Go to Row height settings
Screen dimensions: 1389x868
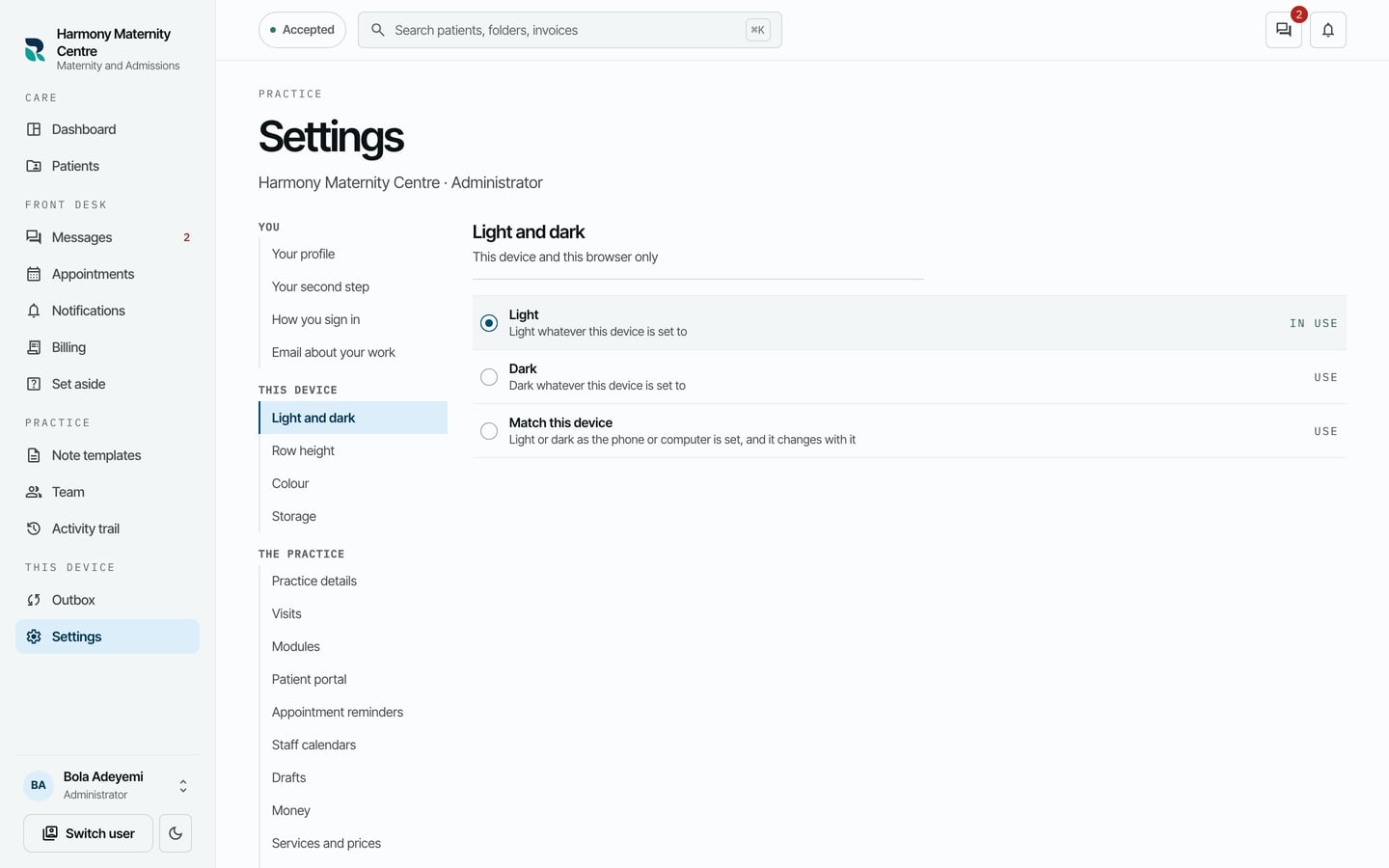point(353,450)
